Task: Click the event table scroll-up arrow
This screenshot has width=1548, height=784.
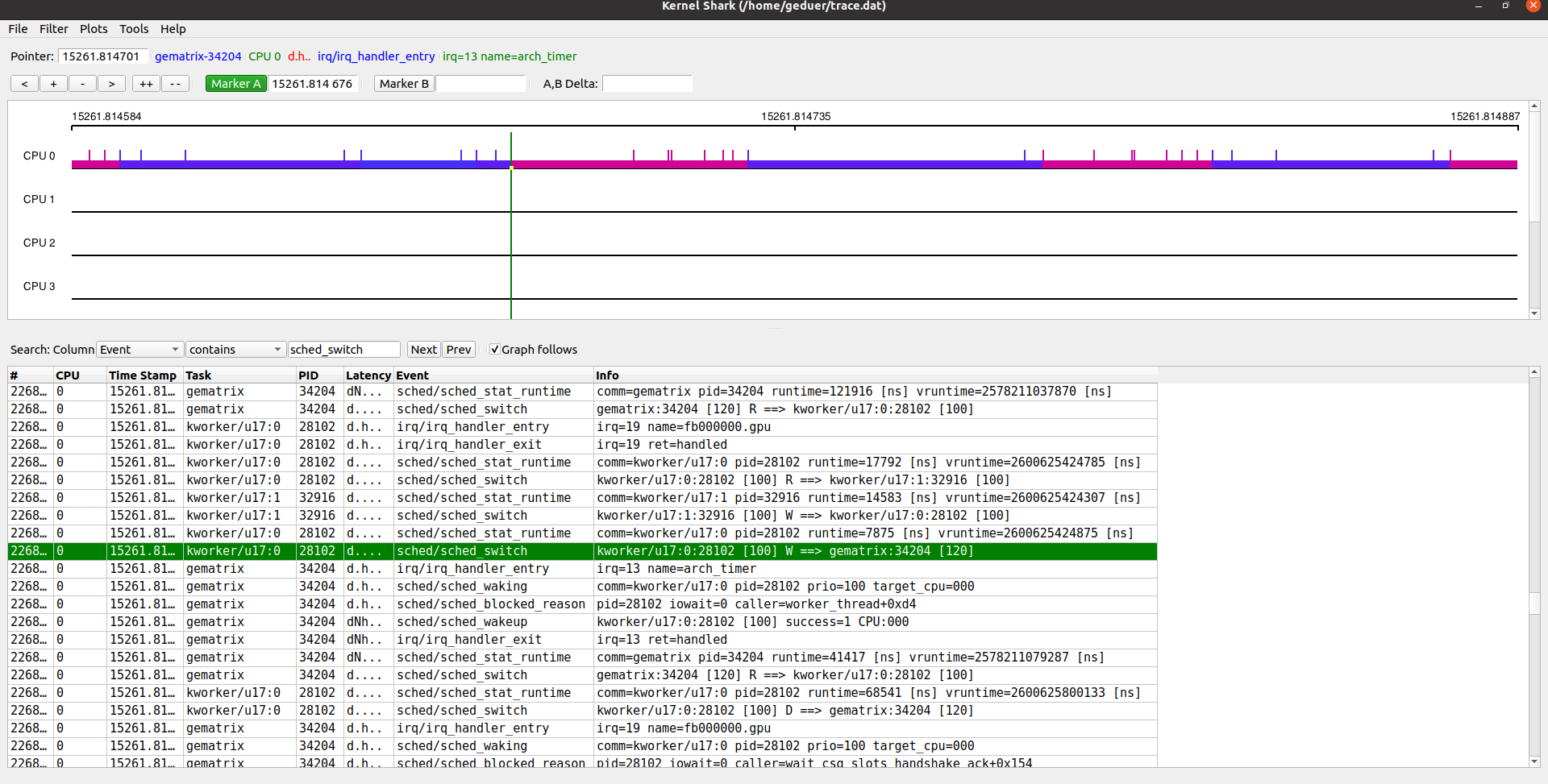Action: (x=1534, y=372)
